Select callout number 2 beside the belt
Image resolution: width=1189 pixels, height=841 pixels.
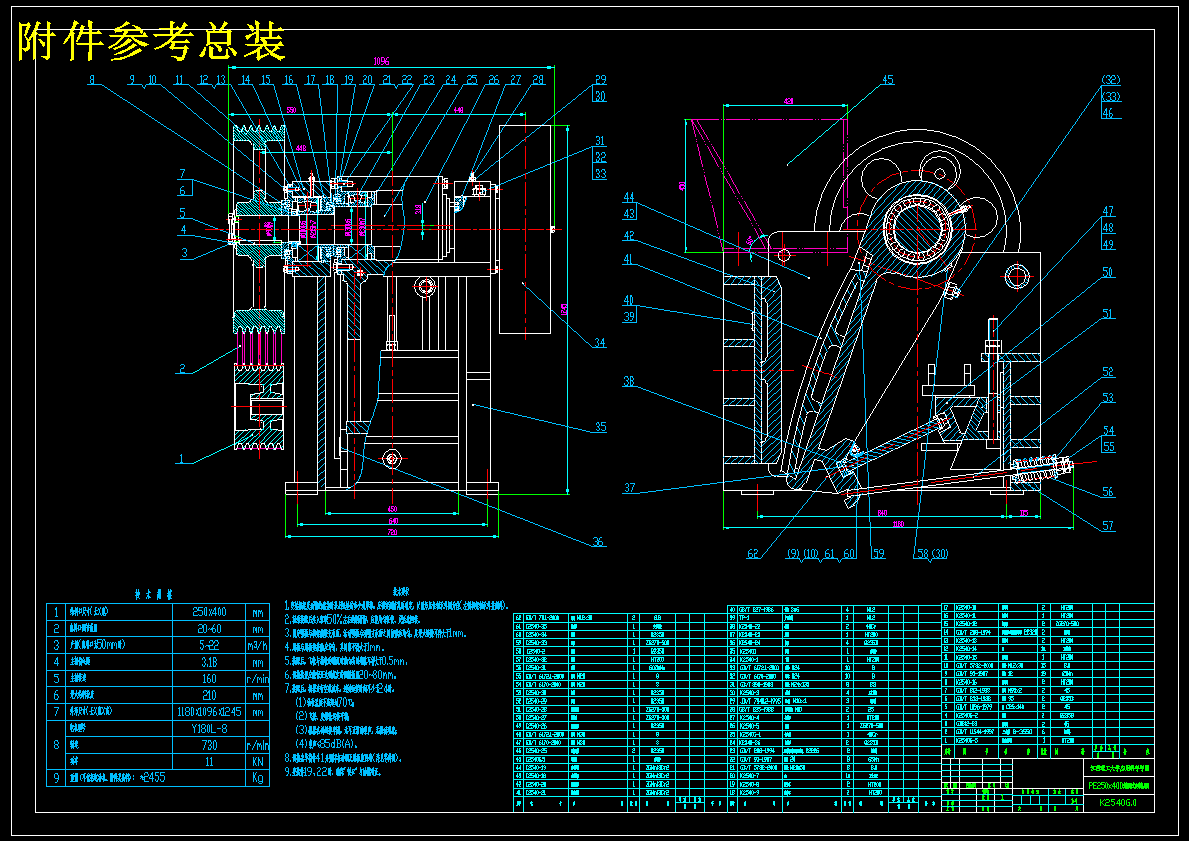(x=182, y=369)
